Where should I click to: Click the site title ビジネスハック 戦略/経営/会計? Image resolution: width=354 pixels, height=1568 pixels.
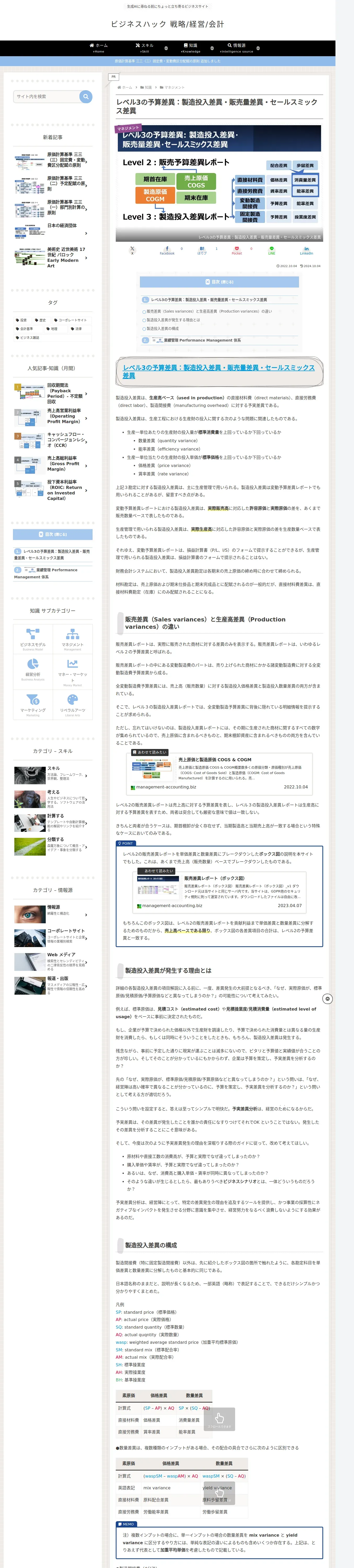(x=167, y=24)
